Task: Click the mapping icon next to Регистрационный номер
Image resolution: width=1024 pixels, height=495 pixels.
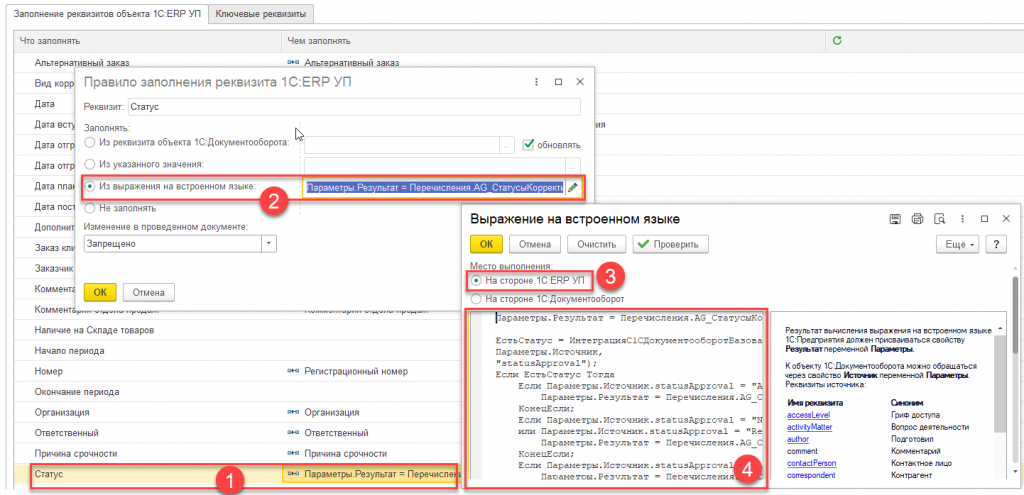Action: [x=293, y=371]
